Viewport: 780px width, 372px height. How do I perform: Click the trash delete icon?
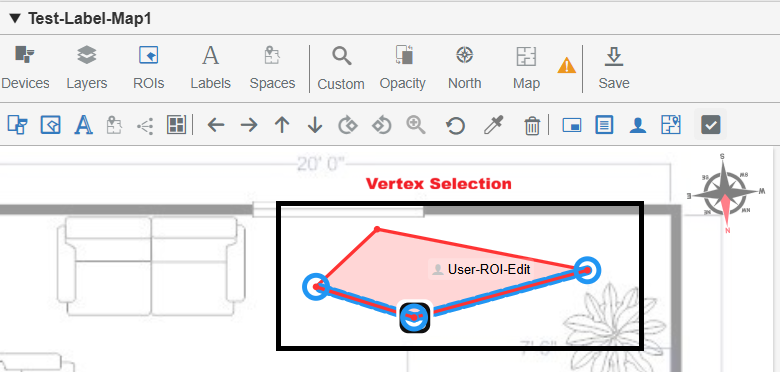coord(532,125)
